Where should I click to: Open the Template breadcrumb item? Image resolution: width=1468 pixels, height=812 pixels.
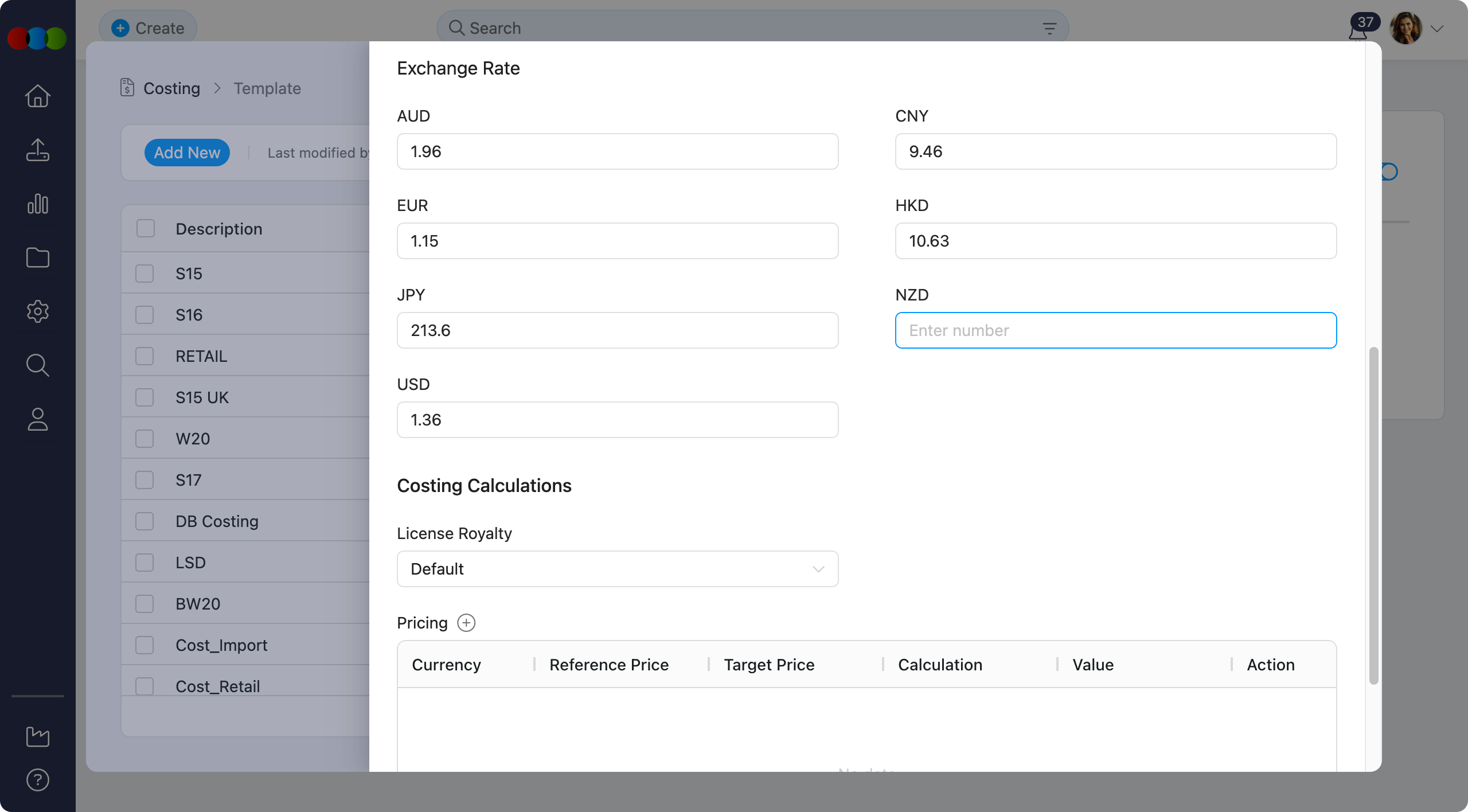click(x=267, y=88)
